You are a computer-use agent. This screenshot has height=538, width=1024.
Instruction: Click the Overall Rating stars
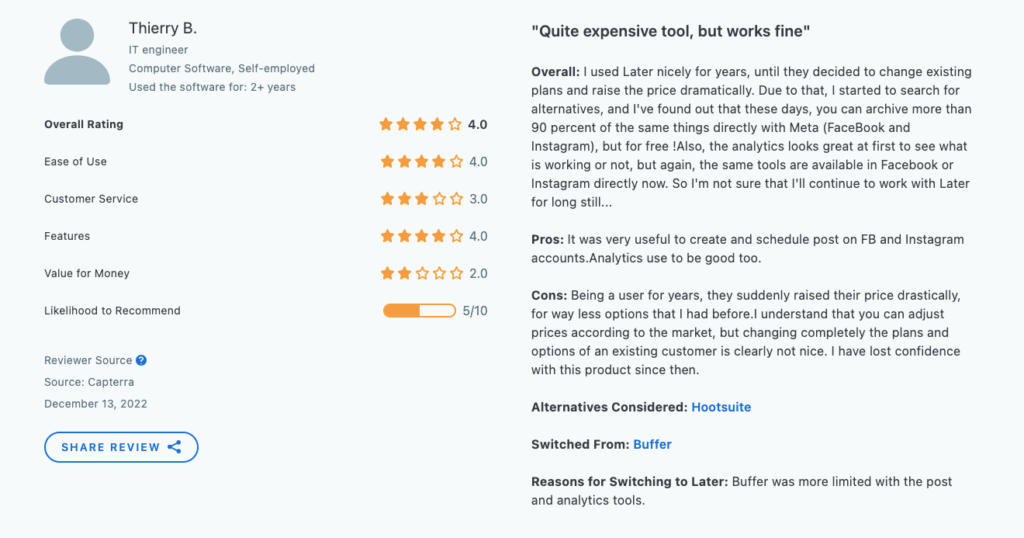421,124
